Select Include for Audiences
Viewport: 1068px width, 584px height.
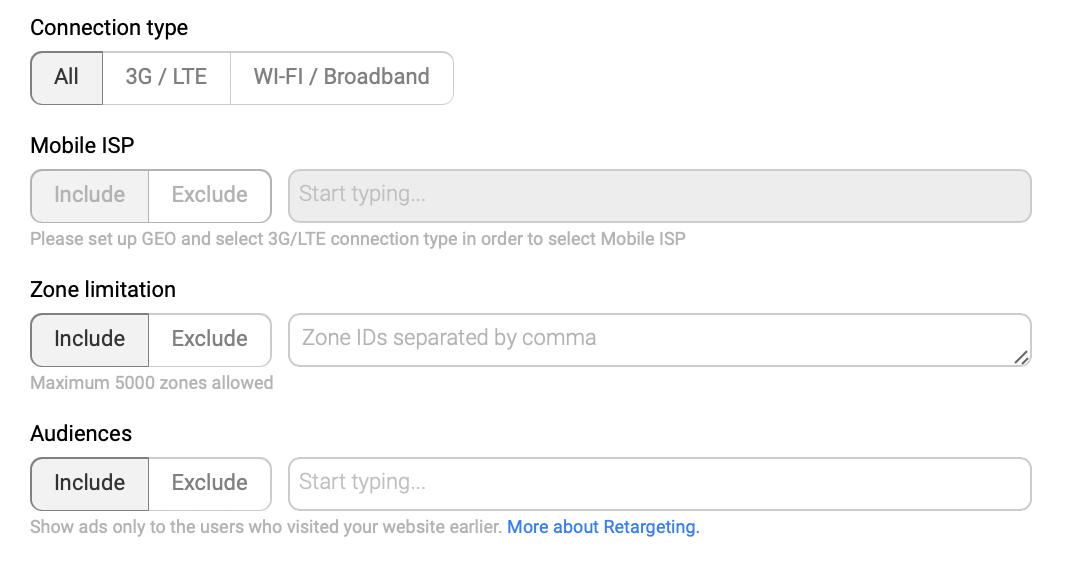(x=90, y=483)
